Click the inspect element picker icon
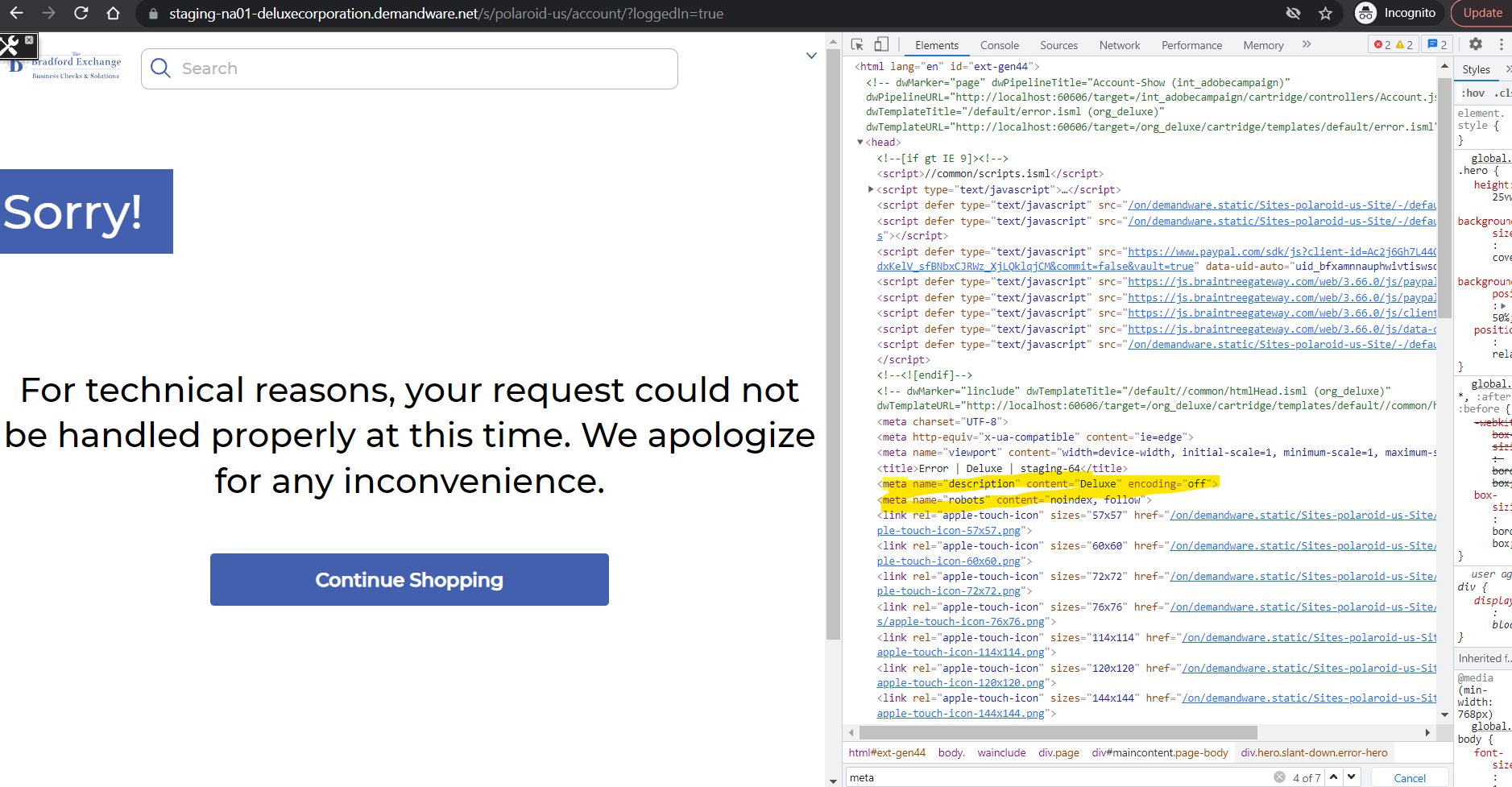Image resolution: width=1512 pixels, height=787 pixels. pyautogui.click(x=857, y=45)
